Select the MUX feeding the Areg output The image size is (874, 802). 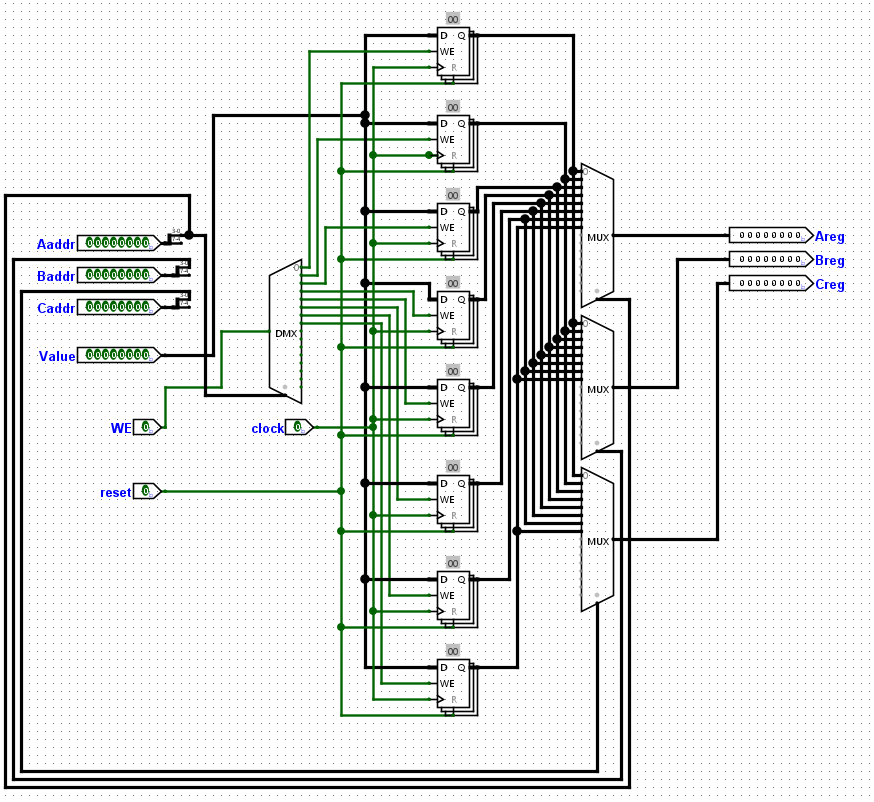coord(597,236)
